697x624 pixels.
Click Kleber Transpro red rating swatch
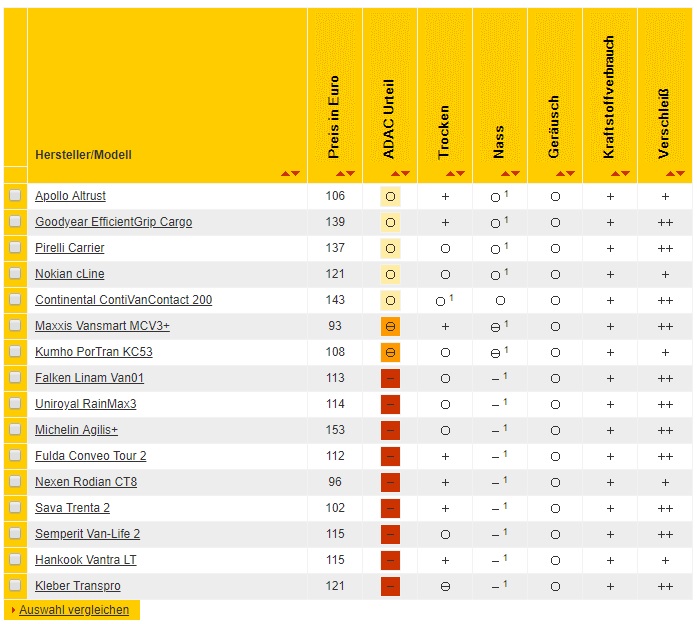coord(390,587)
